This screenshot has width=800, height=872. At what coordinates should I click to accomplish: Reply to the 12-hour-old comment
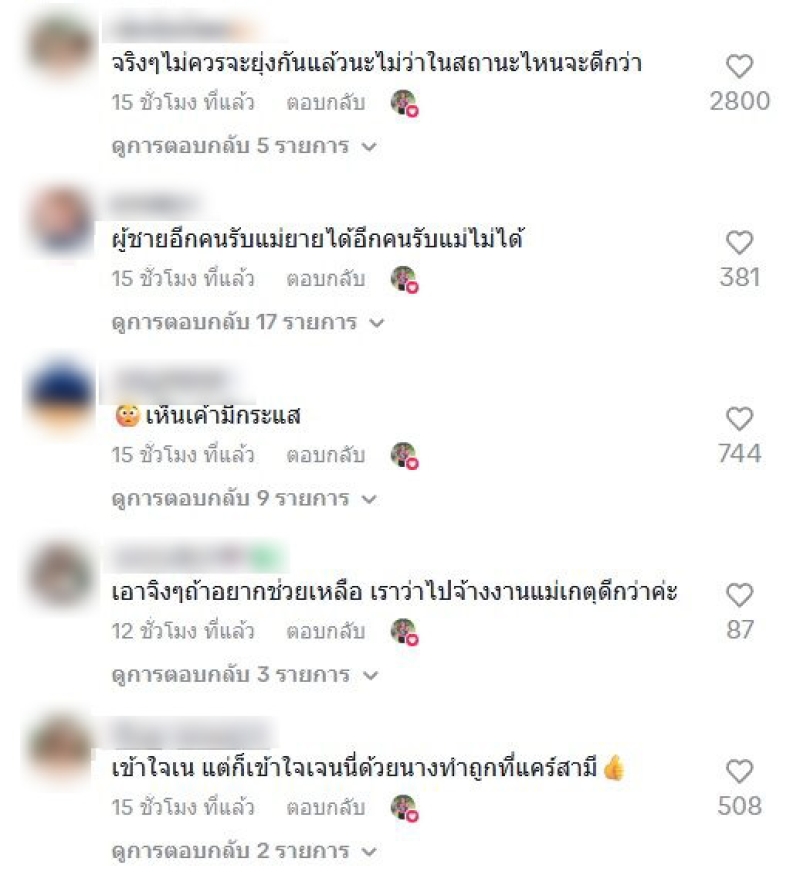326,632
